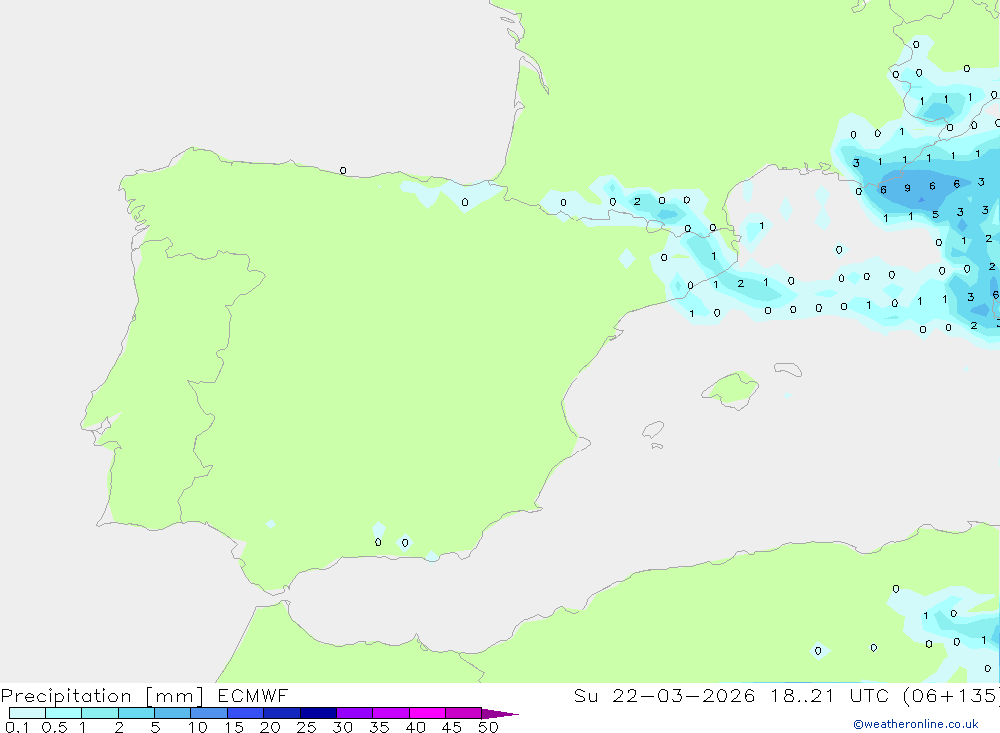Click the legend value '45'
Screen dimensions: 1000x733
tap(452, 727)
